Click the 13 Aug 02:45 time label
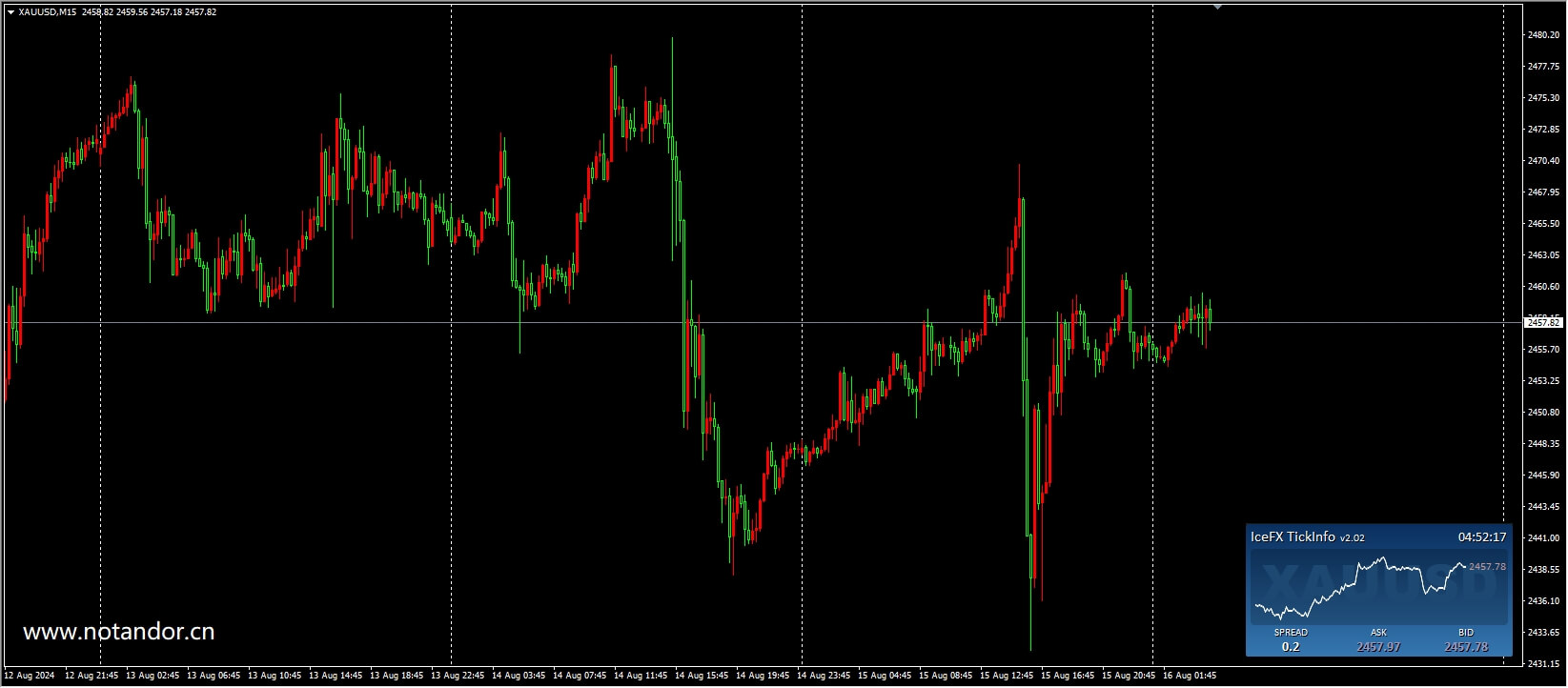This screenshot has height=688, width=1568. [x=153, y=677]
